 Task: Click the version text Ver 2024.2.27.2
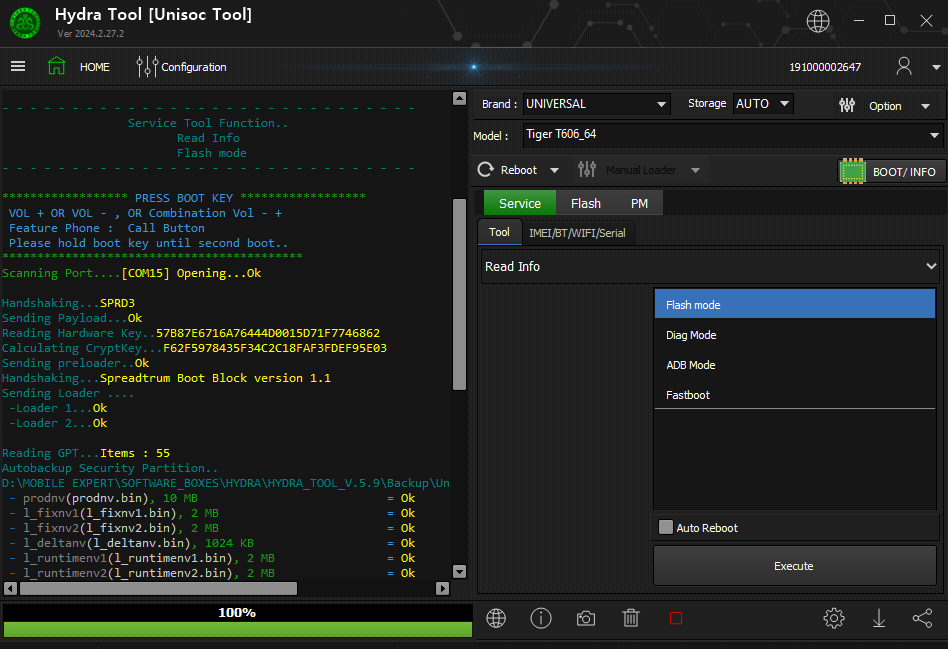click(x=91, y=34)
